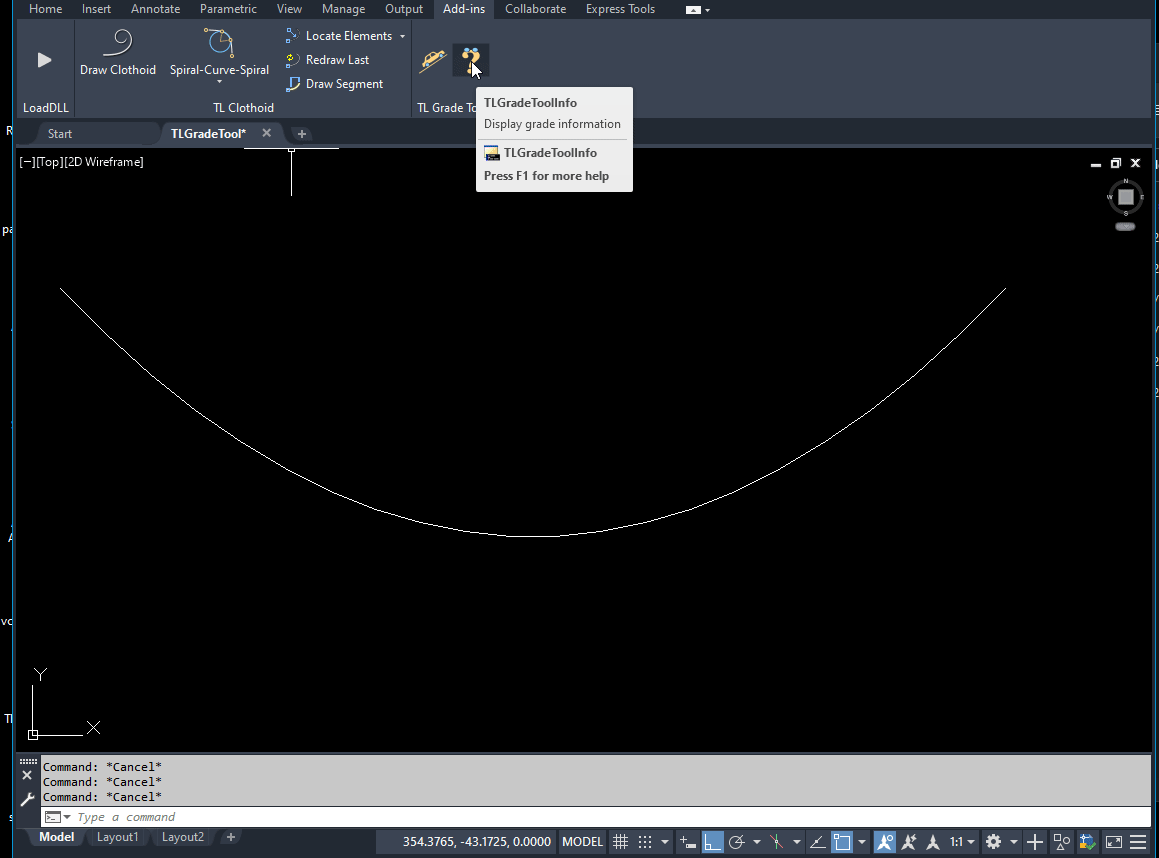Click the UCS icon origin in viewport

(x=33, y=735)
